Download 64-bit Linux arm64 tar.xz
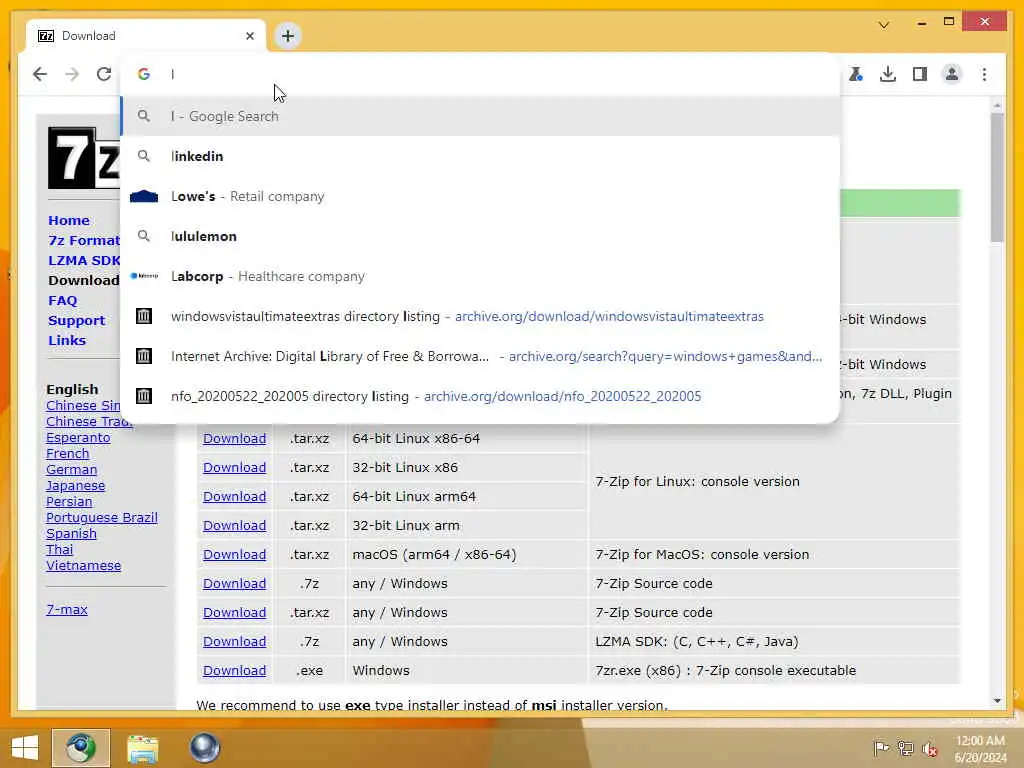The image size is (1024, 768). pyautogui.click(x=234, y=496)
